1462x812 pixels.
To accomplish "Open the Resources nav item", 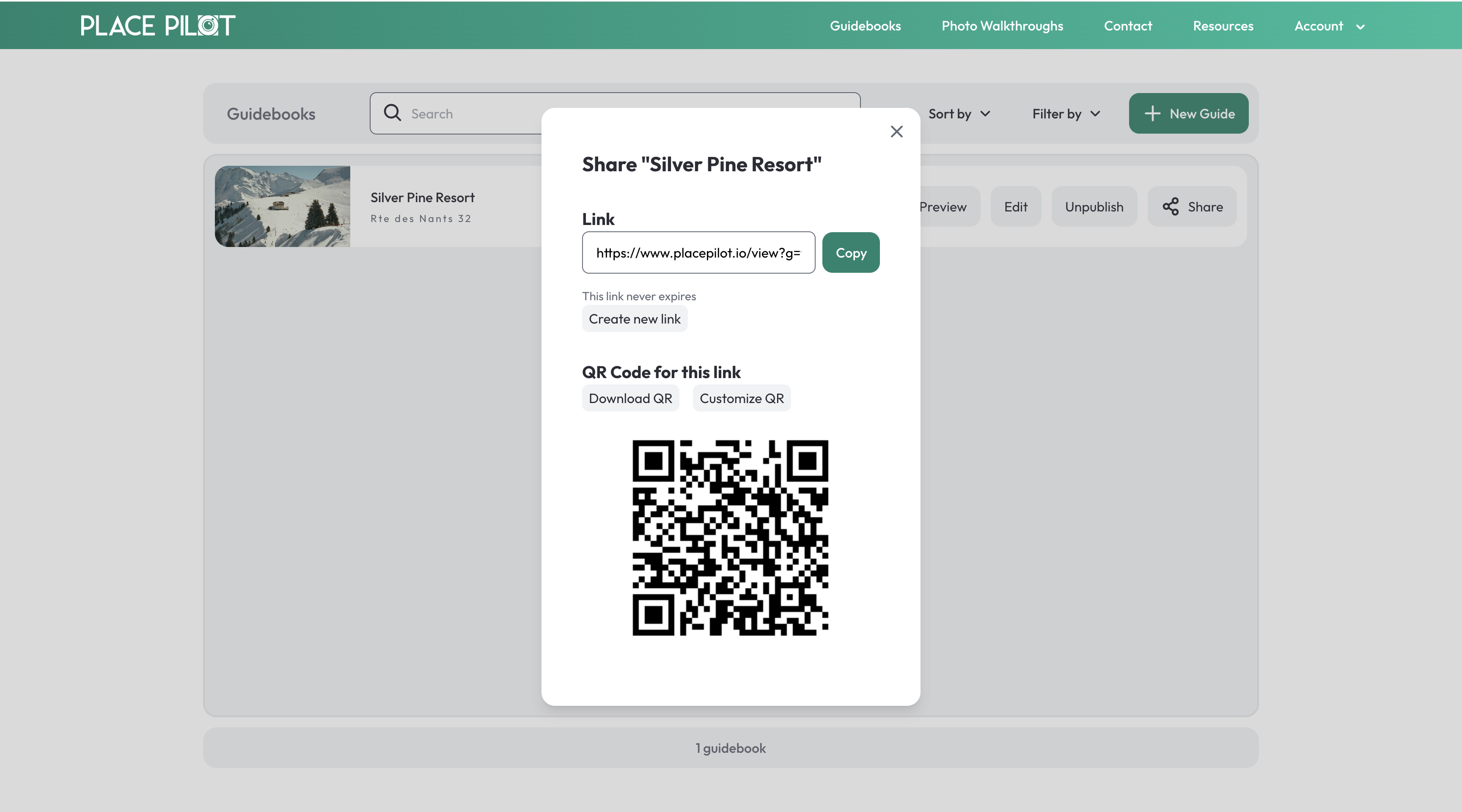I will (1223, 26).
